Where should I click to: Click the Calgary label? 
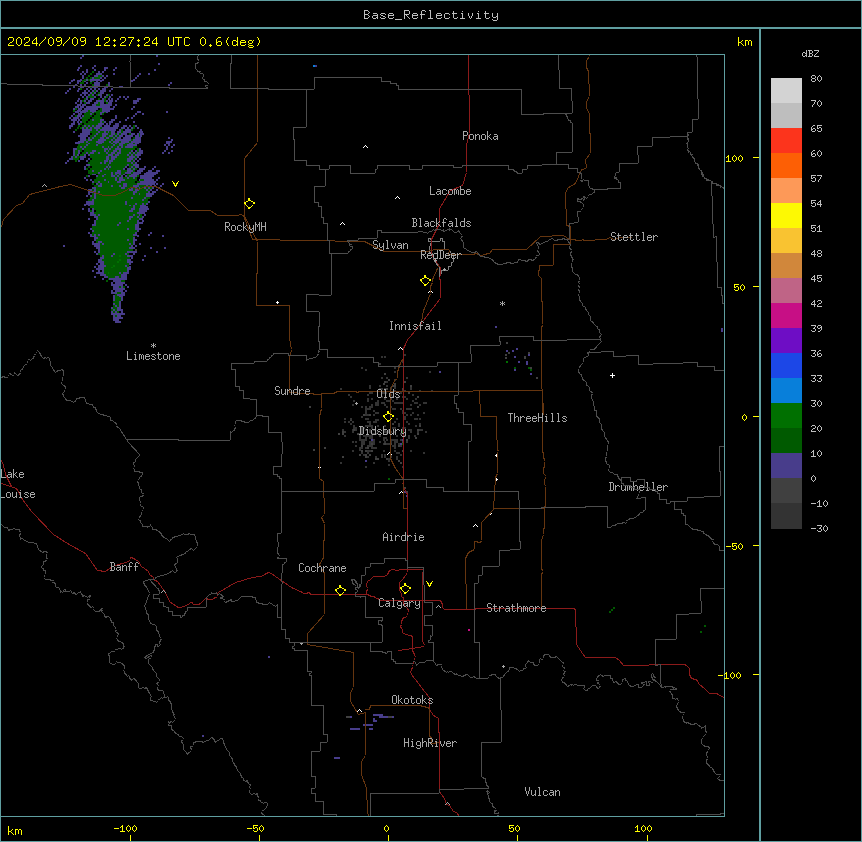(x=399, y=603)
